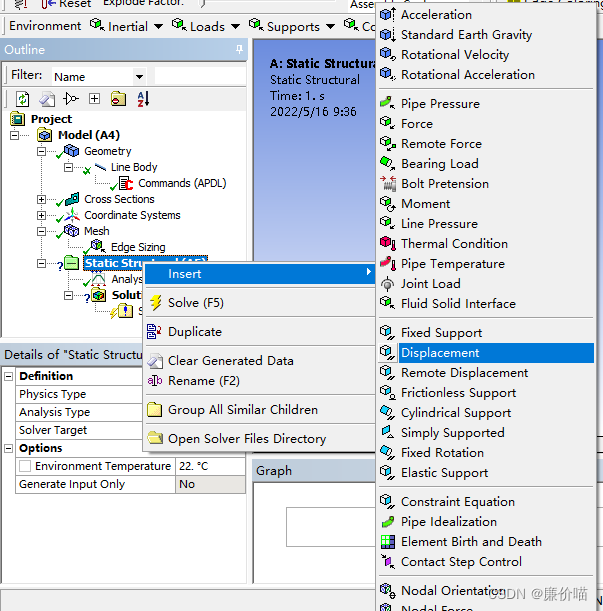Click the Simply Supported icon

(x=387, y=433)
